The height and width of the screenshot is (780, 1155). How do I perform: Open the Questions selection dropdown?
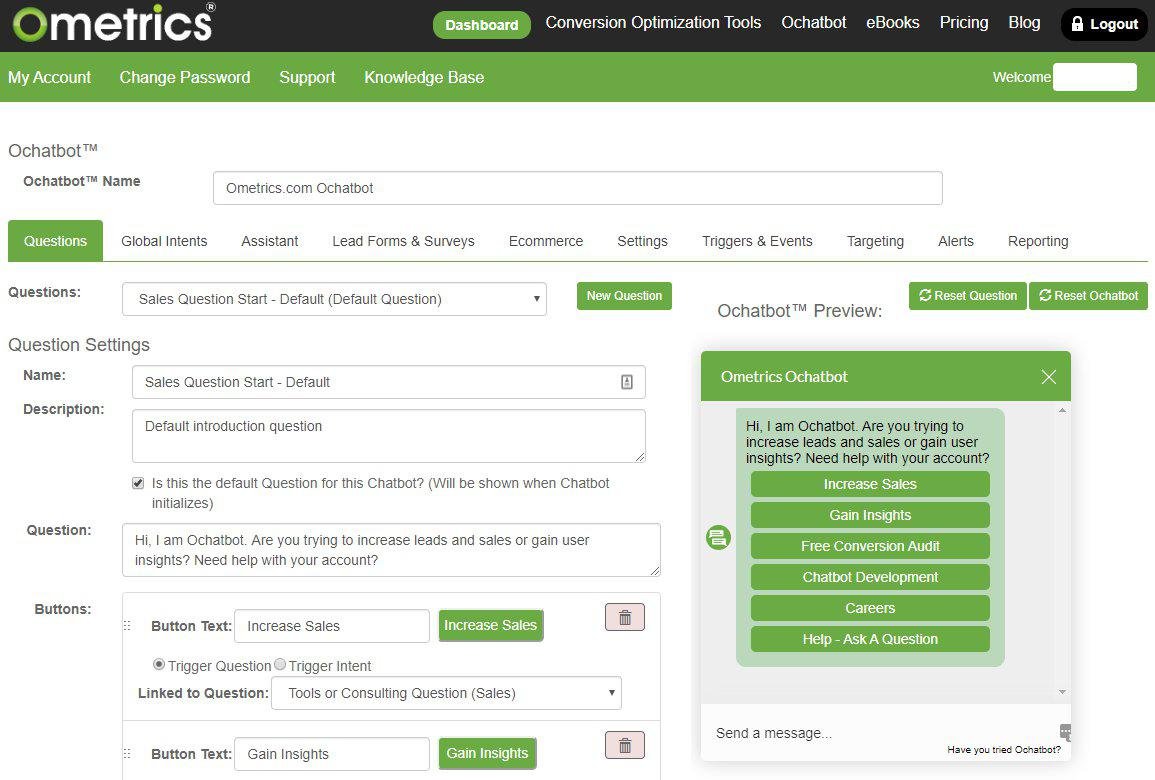334,299
